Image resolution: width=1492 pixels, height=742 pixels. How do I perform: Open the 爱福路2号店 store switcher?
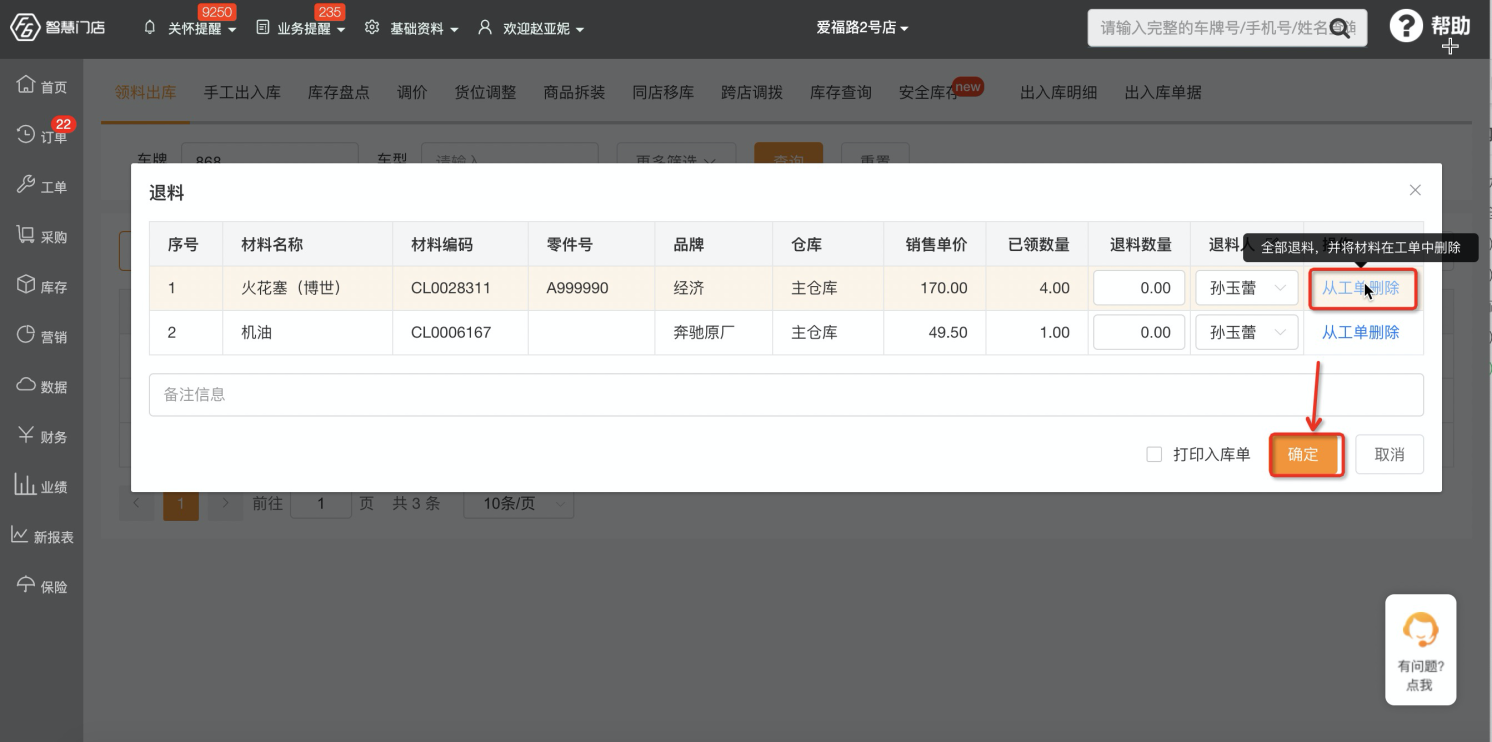click(862, 28)
